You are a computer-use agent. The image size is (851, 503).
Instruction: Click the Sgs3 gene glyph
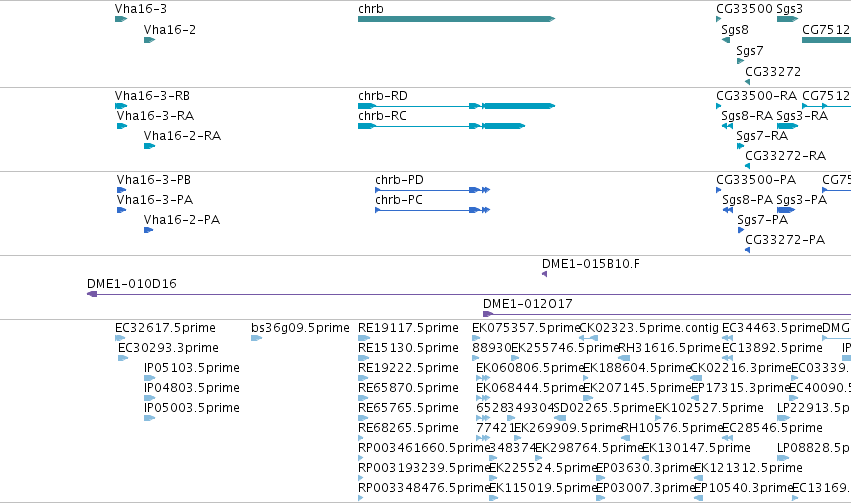pyautogui.click(x=788, y=19)
